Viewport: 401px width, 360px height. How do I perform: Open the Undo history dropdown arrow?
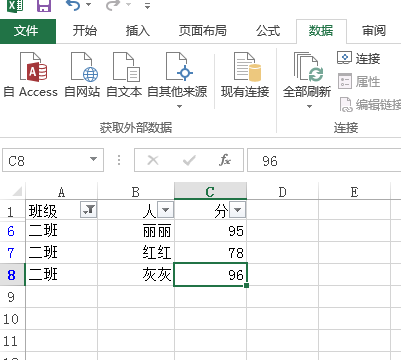[x=89, y=5]
